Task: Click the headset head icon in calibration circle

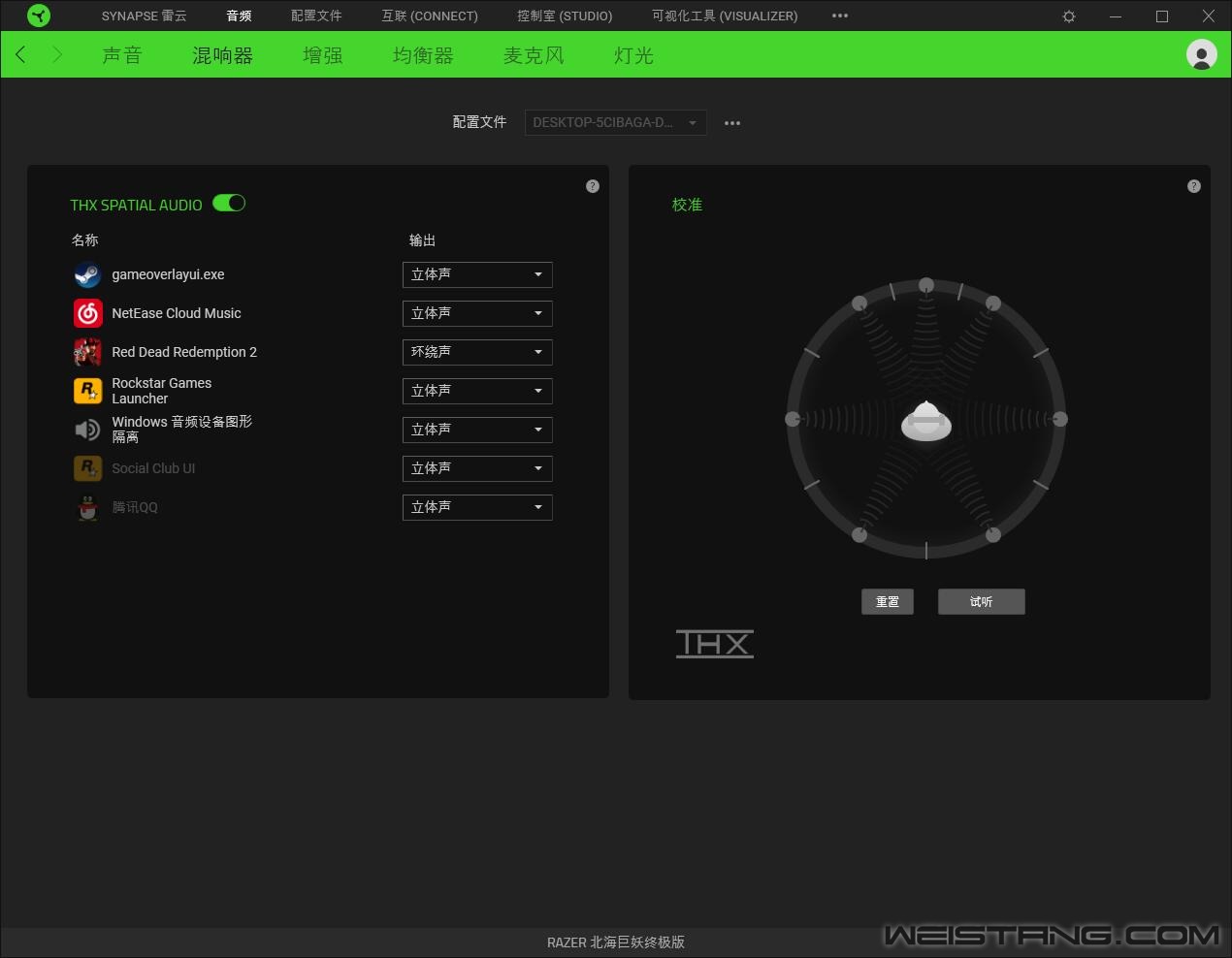Action: pyautogui.click(x=926, y=421)
